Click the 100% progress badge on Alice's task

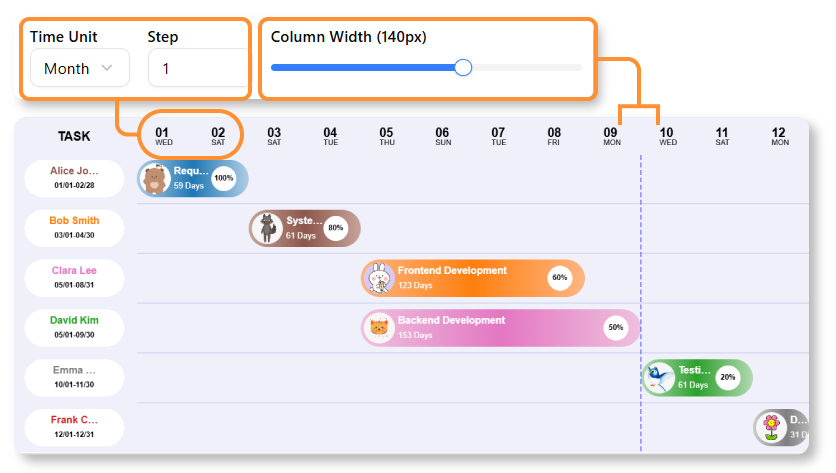click(224, 178)
